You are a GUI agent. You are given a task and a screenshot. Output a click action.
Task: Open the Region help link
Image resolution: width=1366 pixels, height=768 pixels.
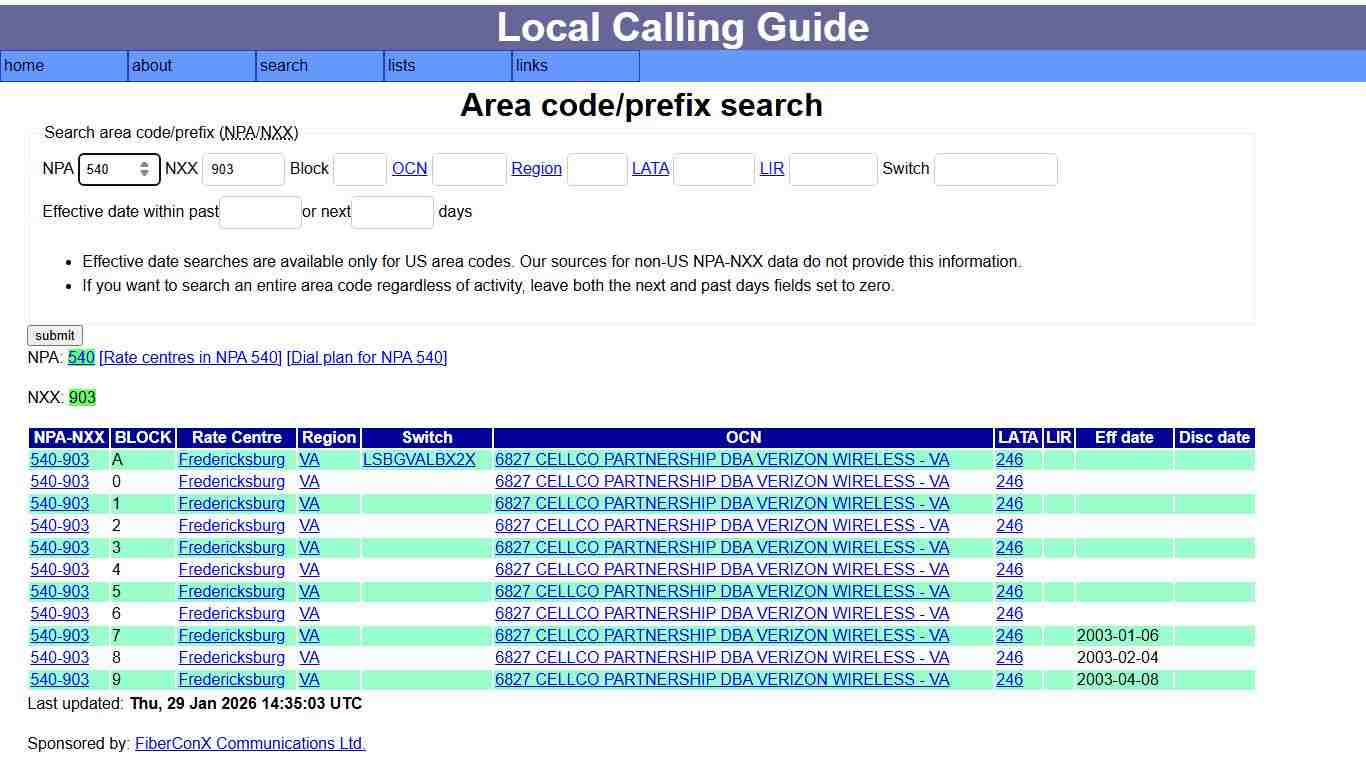pyautogui.click(x=536, y=169)
